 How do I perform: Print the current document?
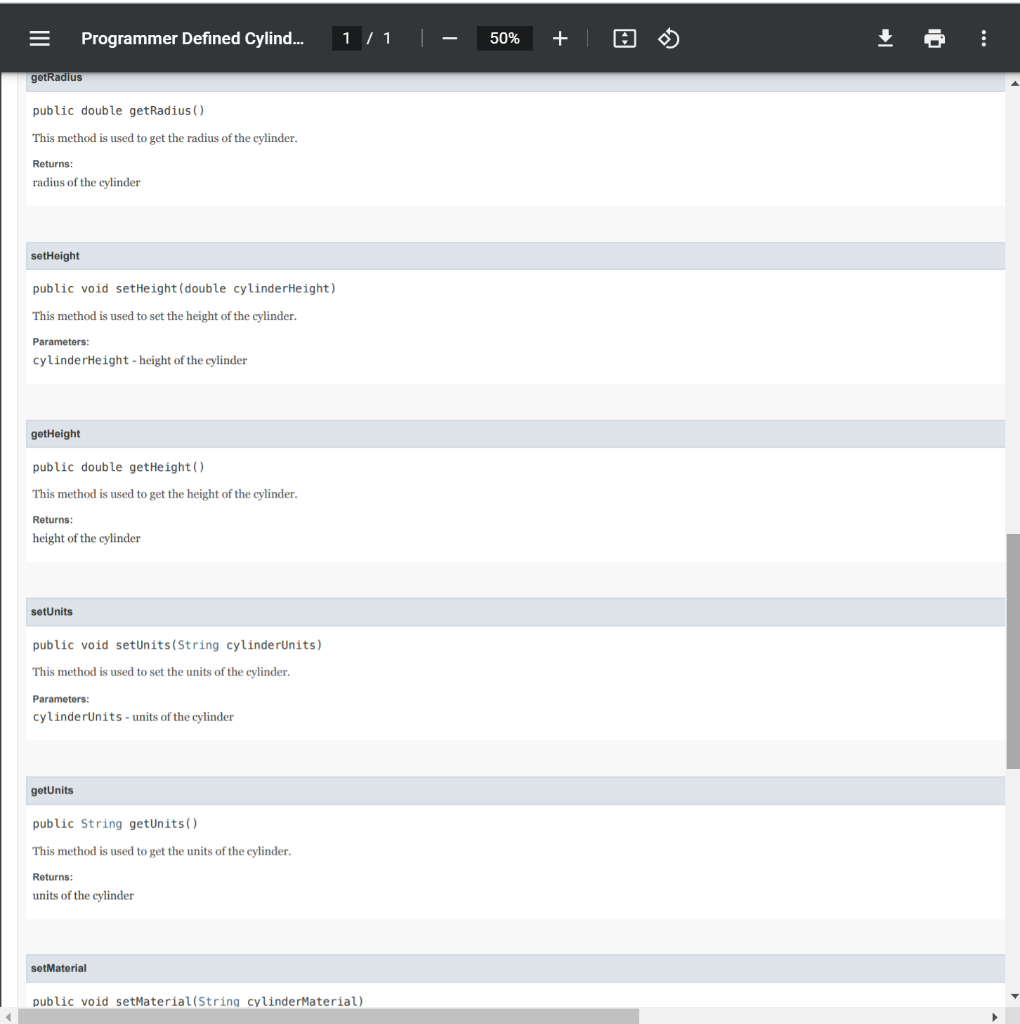tap(934, 38)
